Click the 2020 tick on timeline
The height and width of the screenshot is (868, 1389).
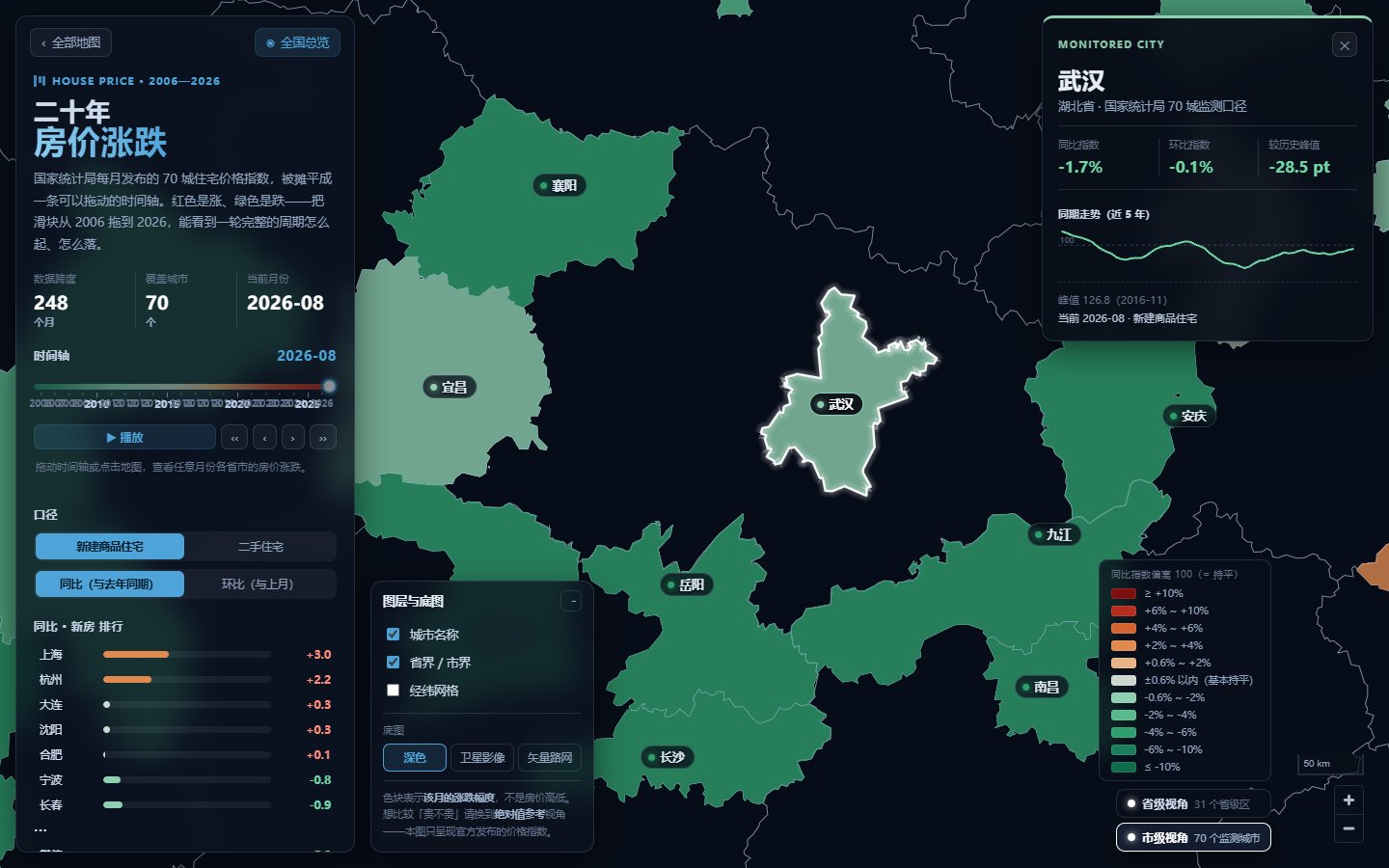pyautogui.click(x=237, y=404)
